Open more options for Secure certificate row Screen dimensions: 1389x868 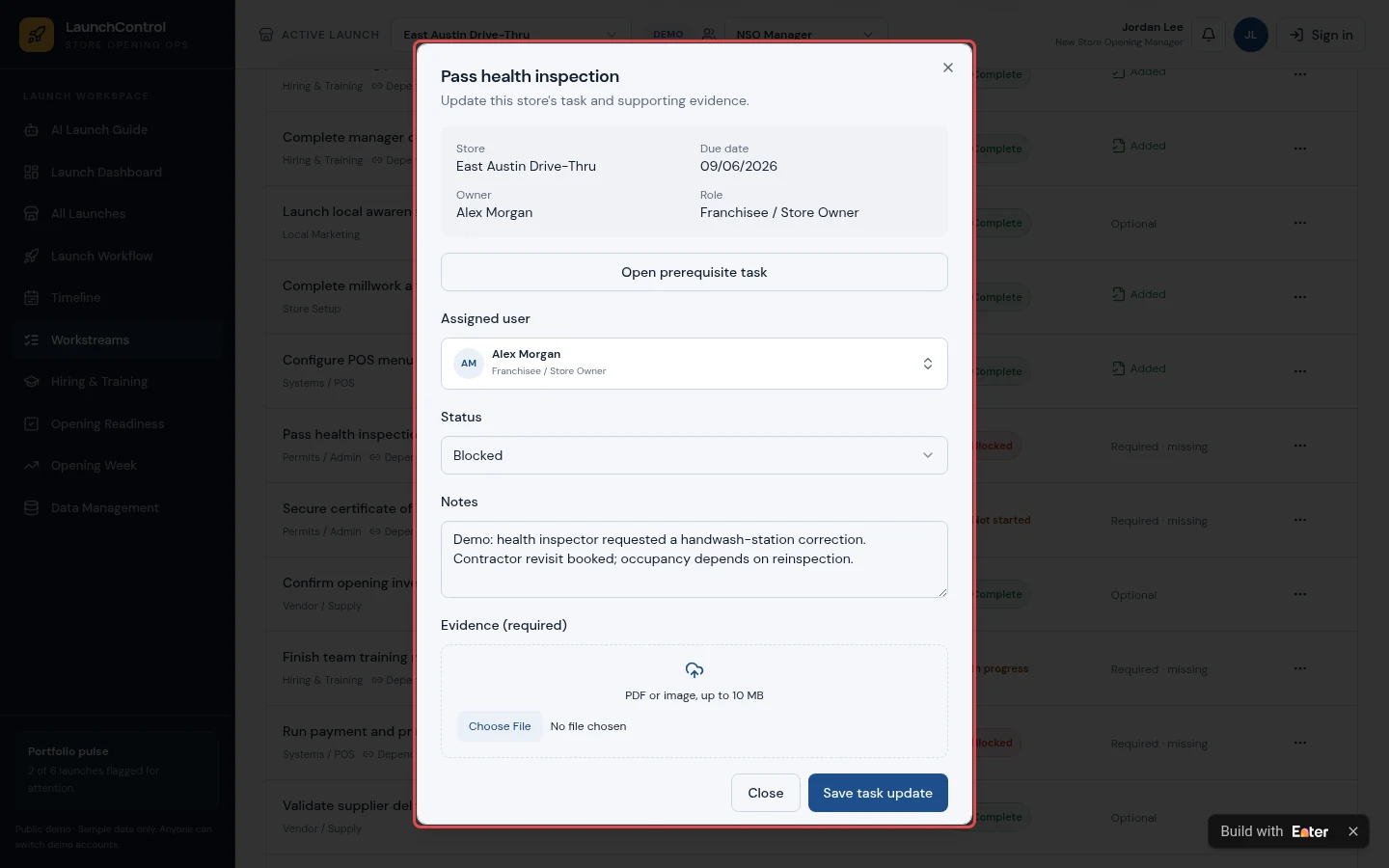click(x=1300, y=520)
